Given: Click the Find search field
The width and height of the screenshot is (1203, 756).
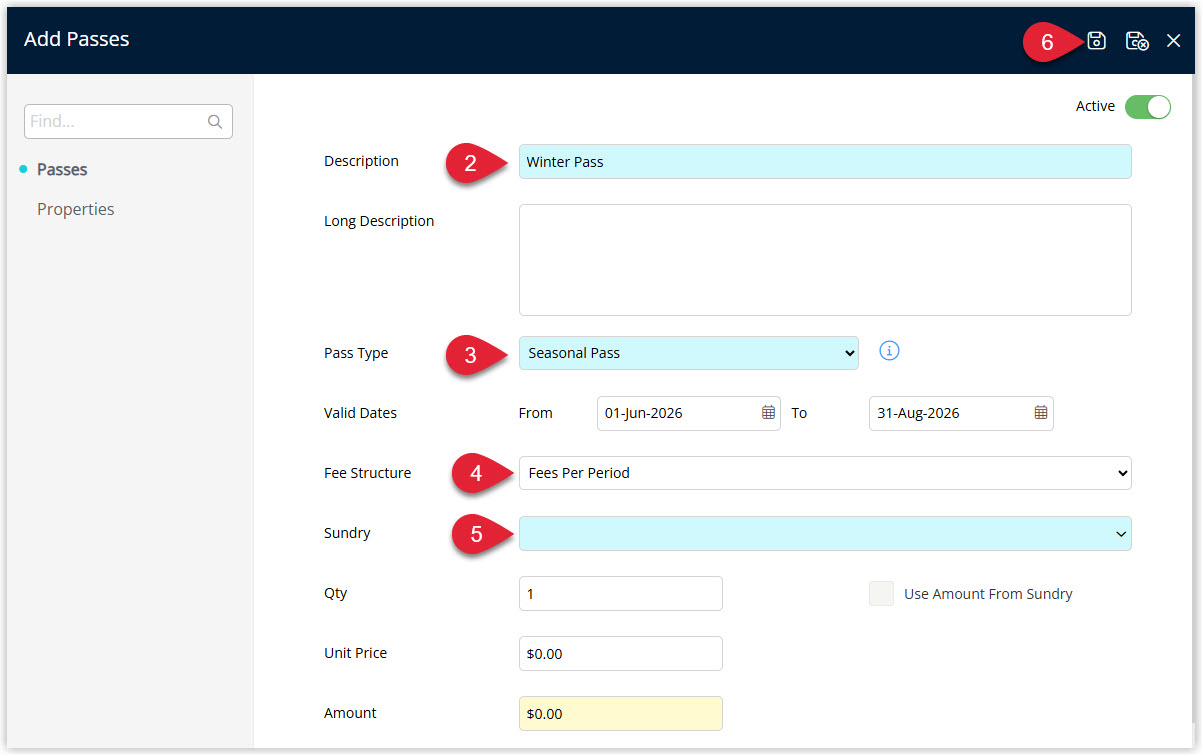Looking at the screenshot, I should [128, 122].
